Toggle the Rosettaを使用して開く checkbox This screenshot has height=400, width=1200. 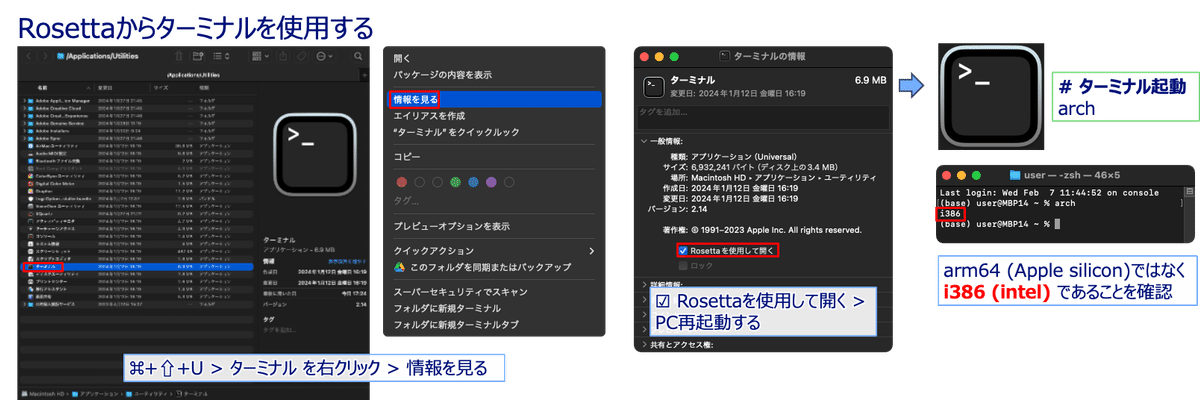click(x=683, y=251)
